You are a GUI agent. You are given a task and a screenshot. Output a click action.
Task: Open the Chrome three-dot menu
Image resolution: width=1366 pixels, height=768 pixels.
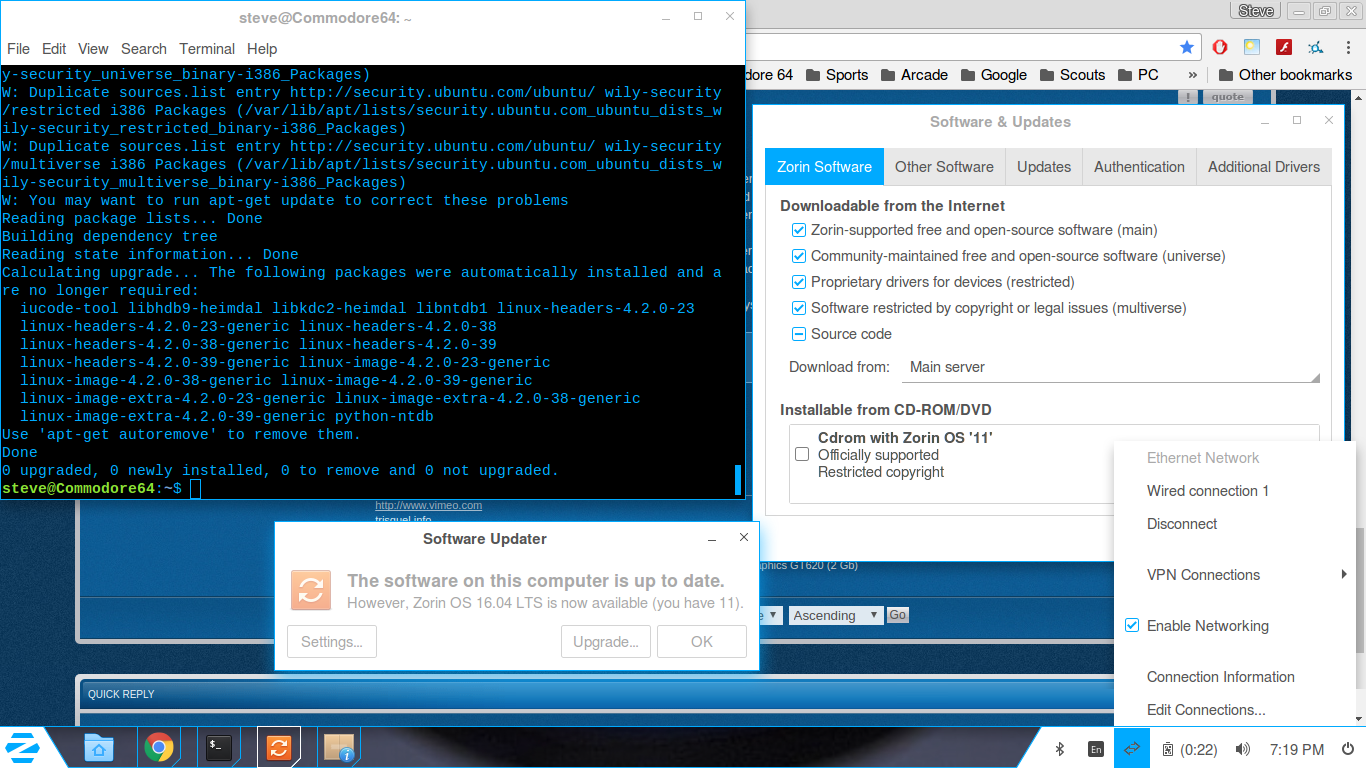pos(1347,47)
